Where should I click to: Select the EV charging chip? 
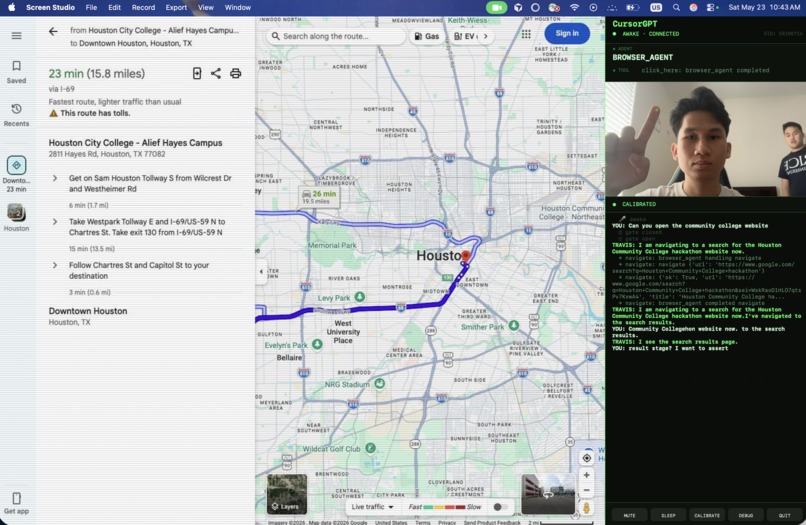pos(465,36)
